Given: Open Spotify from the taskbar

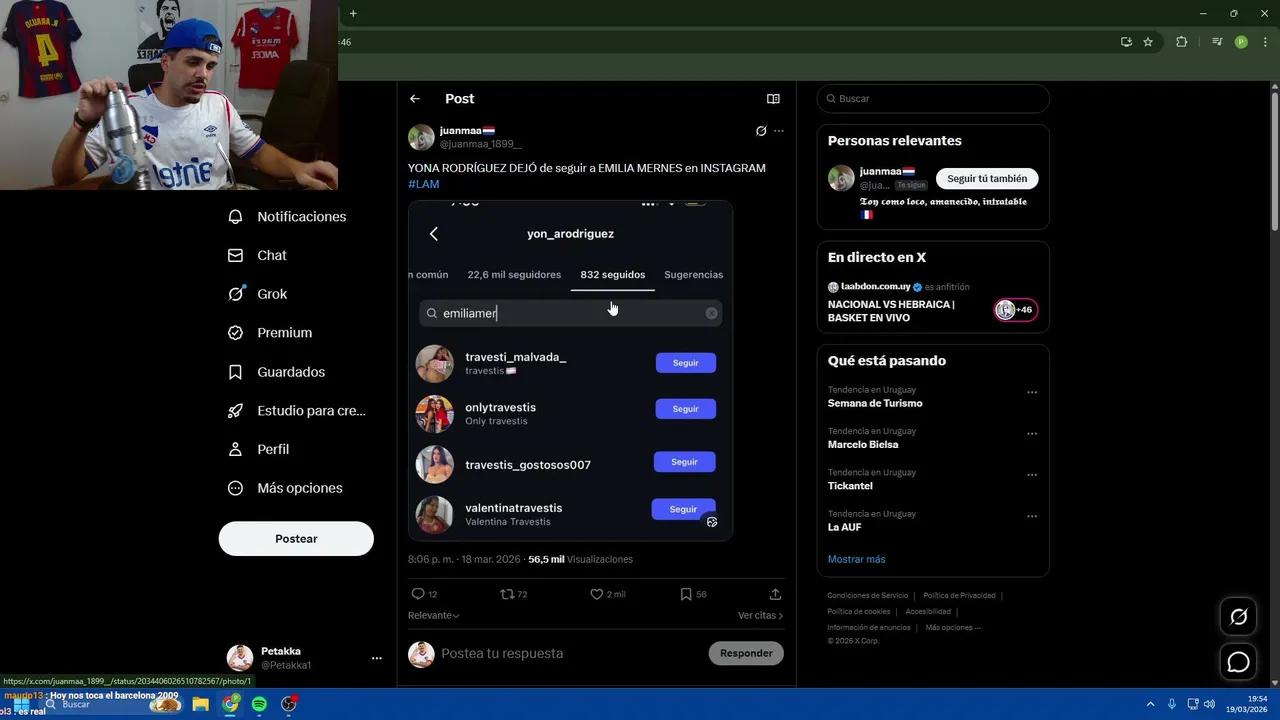Looking at the screenshot, I should [x=259, y=704].
